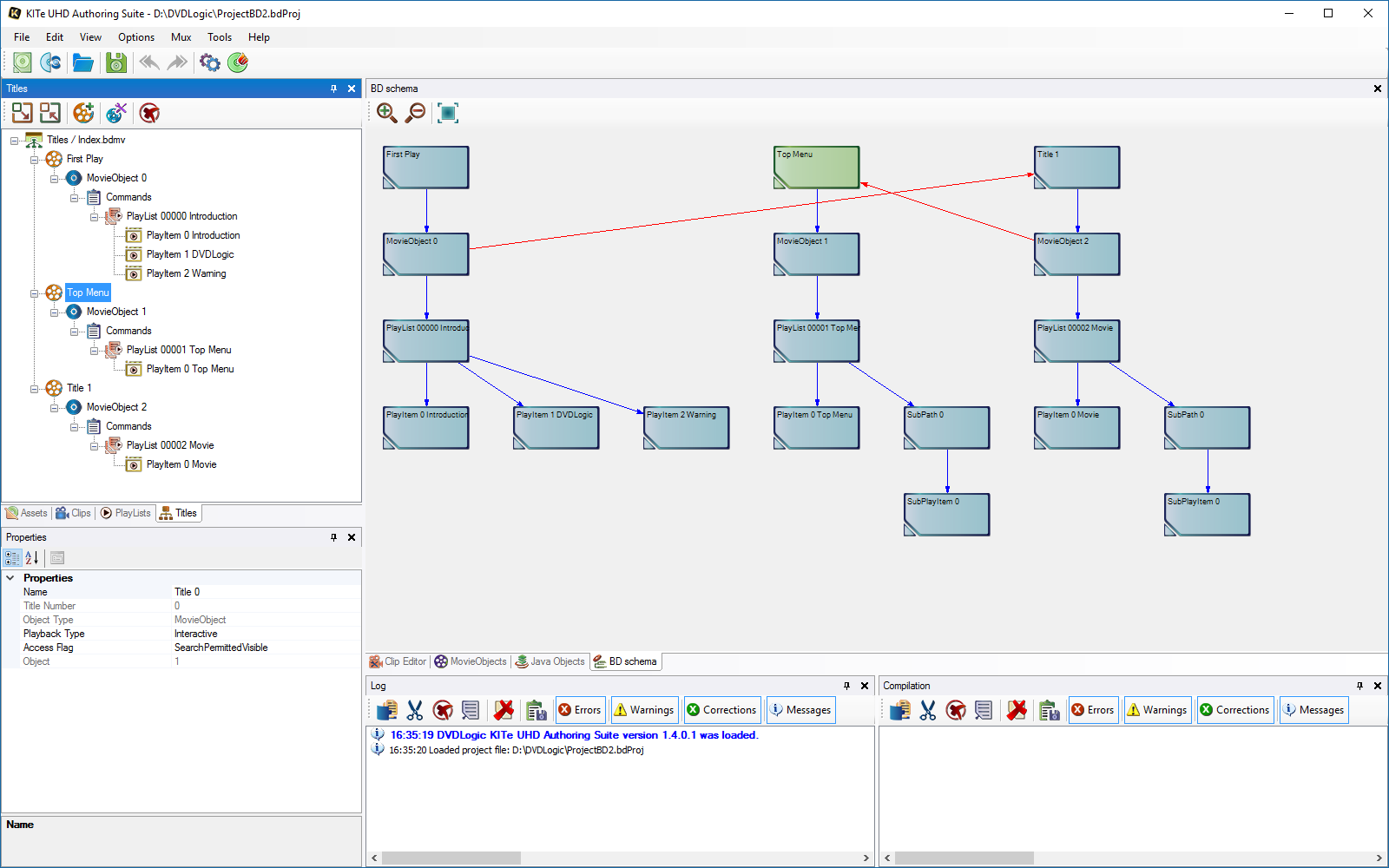Zoom in on the BD schema

[x=386, y=113]
